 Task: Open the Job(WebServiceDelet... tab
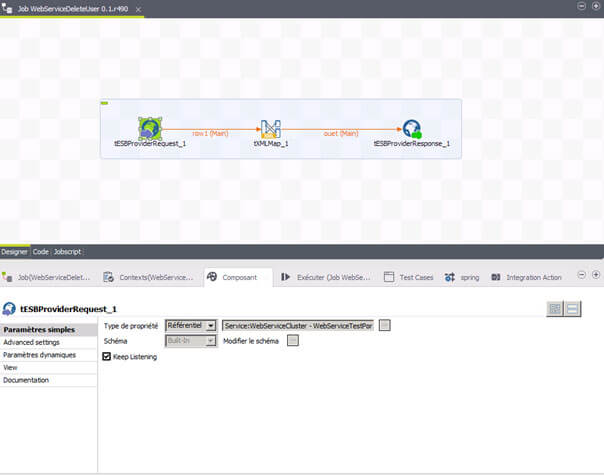46,277
